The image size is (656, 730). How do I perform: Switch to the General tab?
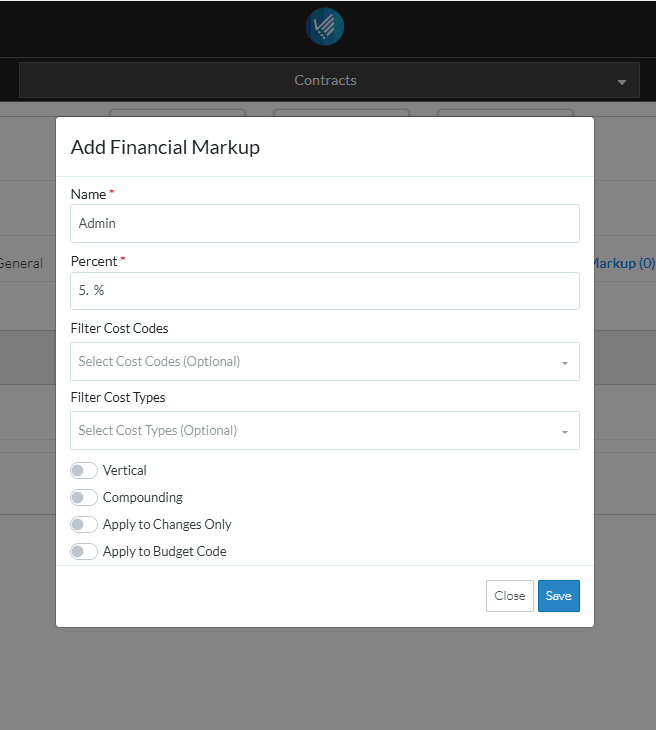pos(20,263)
